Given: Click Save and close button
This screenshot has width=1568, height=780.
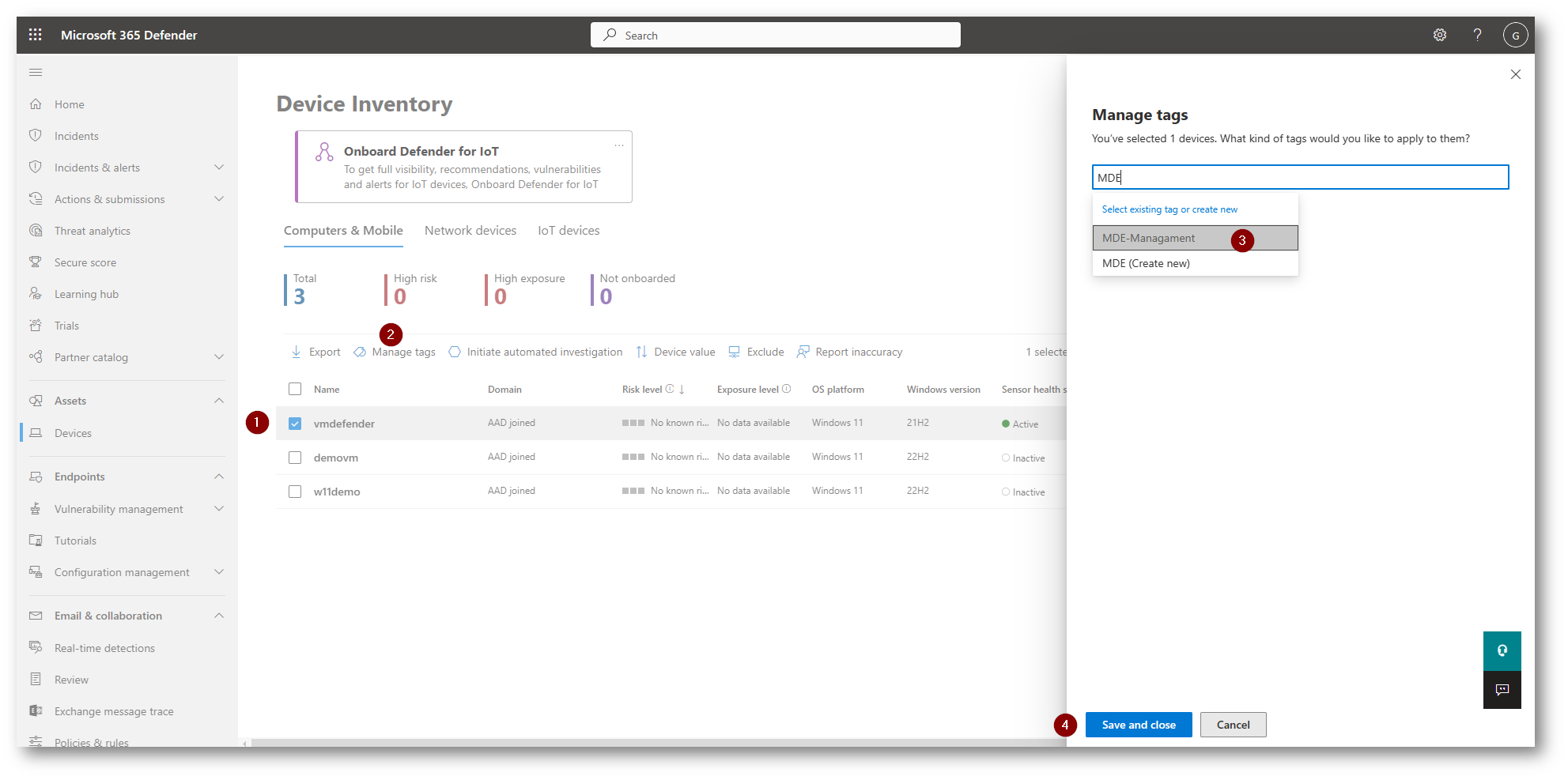Looking at the screenshot, I should (1139, 725).
